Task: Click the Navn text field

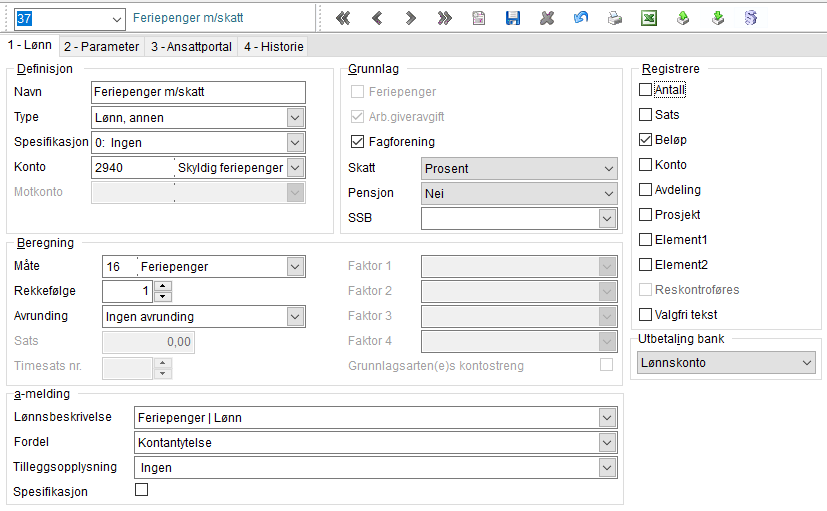Action: 198,92
